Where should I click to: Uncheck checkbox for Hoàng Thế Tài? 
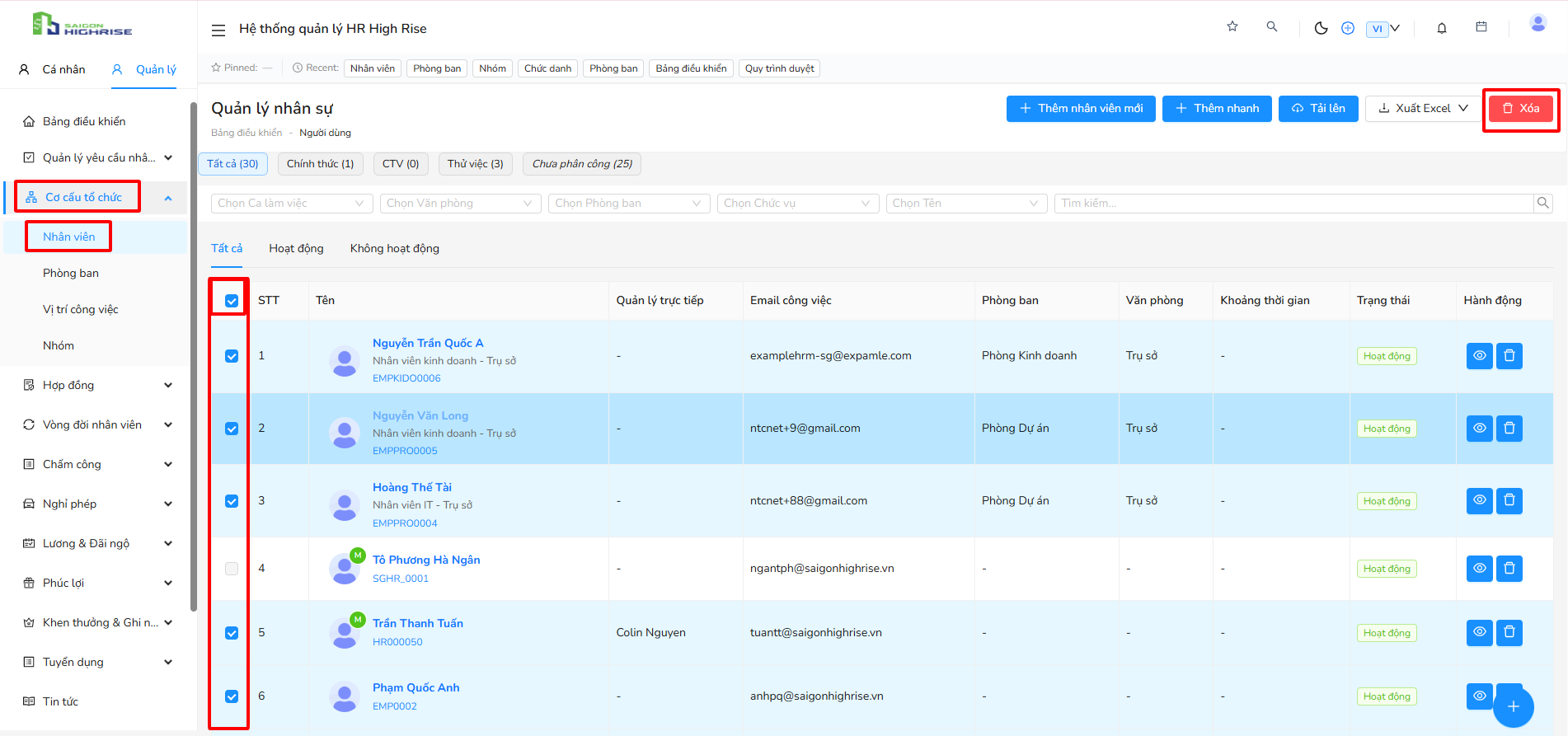(x=232, y=501)
